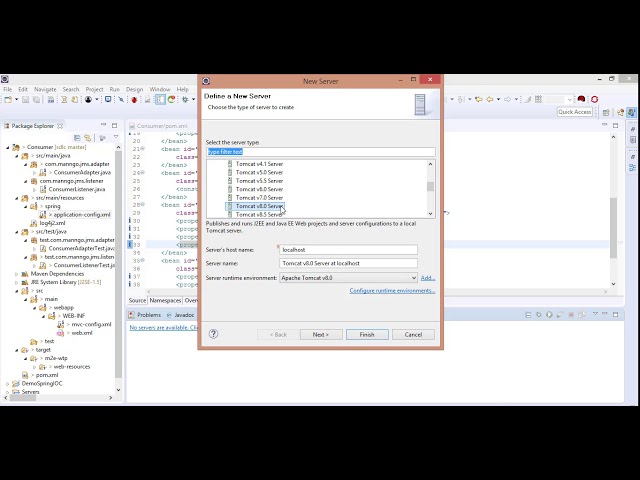
Task: Click the Next button in New Server dialog
Action: [x=321, y=334]
